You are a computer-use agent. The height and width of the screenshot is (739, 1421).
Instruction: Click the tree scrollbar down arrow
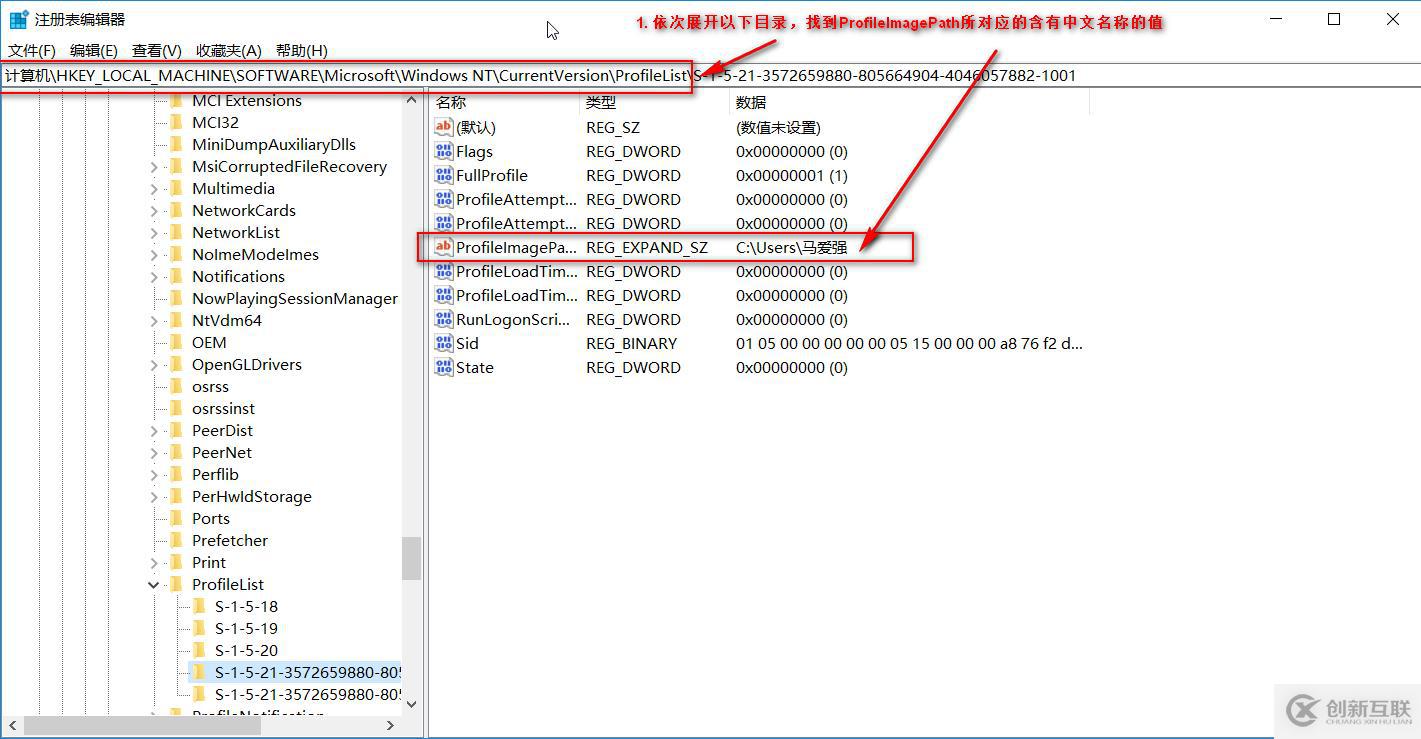point(411,704)
